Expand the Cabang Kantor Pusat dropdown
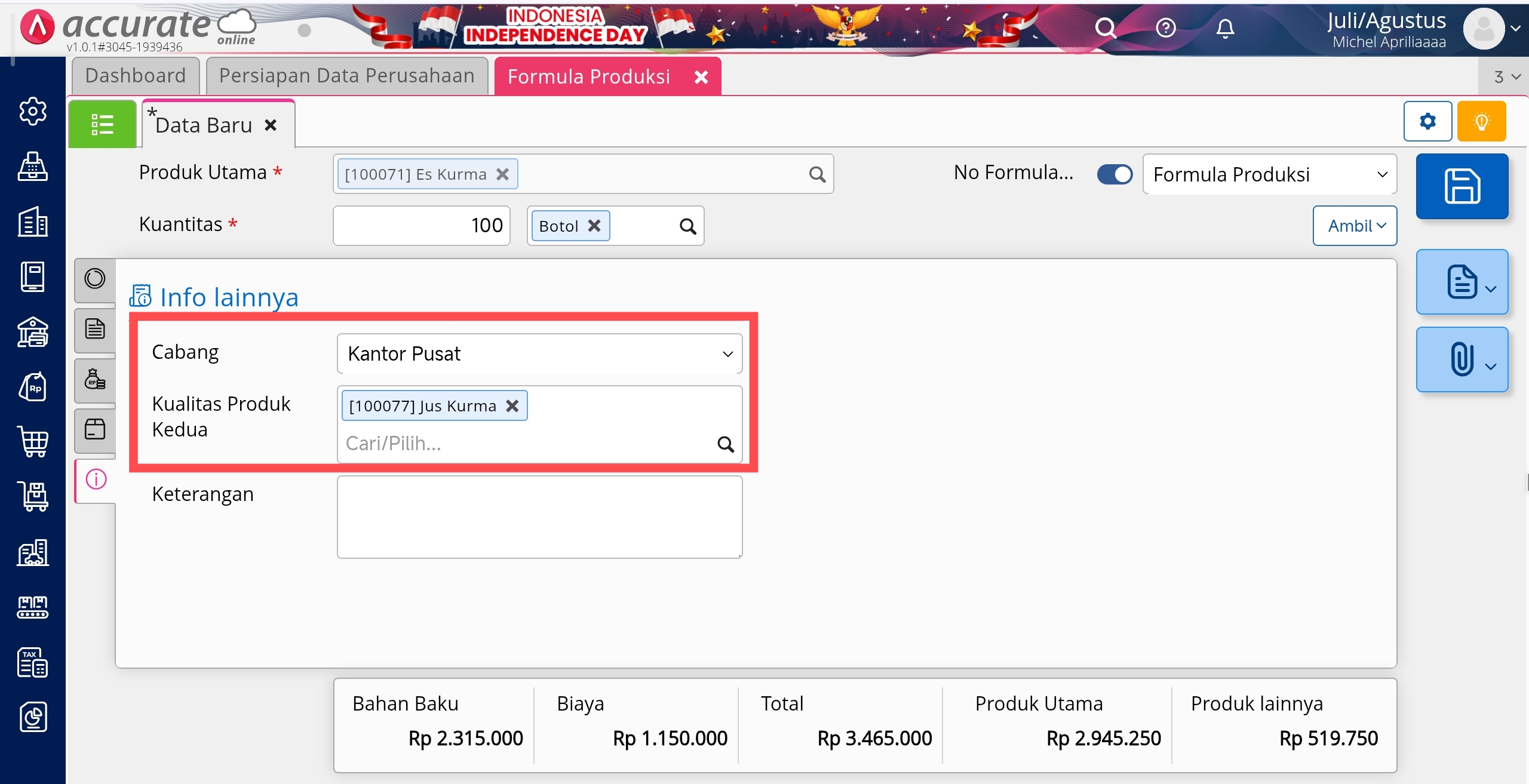Viewport: 1529px width, 784px height. [x=539, y=353]
